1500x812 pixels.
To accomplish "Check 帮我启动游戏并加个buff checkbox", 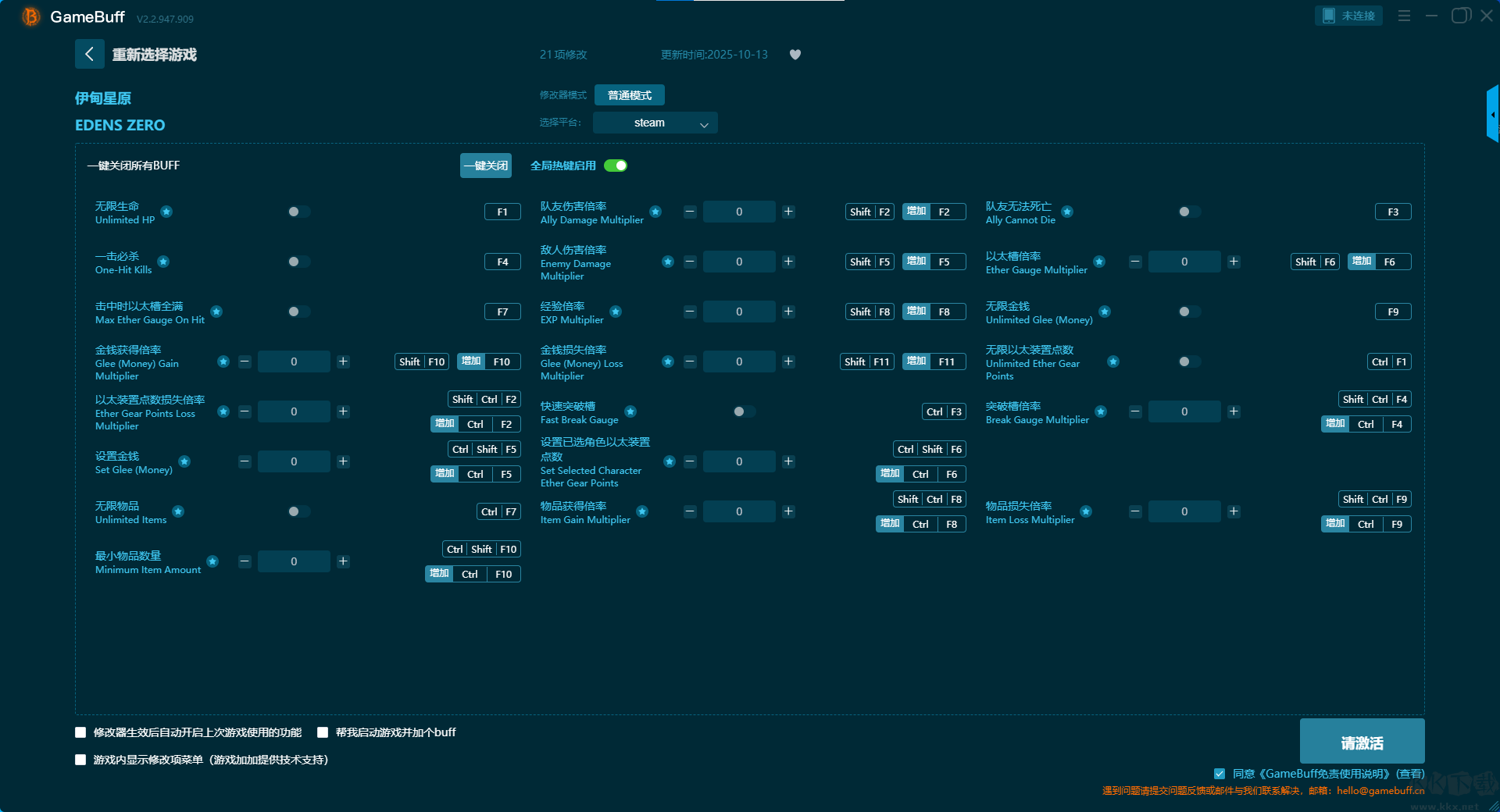I will pyautogui.click(x=323, y=732).
